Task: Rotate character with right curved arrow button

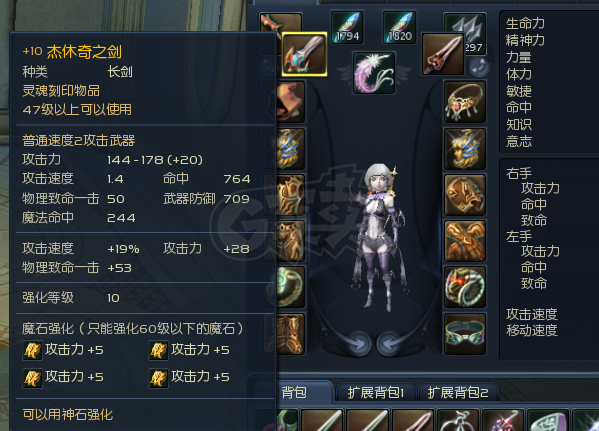Action: click(x=389, y=344)
